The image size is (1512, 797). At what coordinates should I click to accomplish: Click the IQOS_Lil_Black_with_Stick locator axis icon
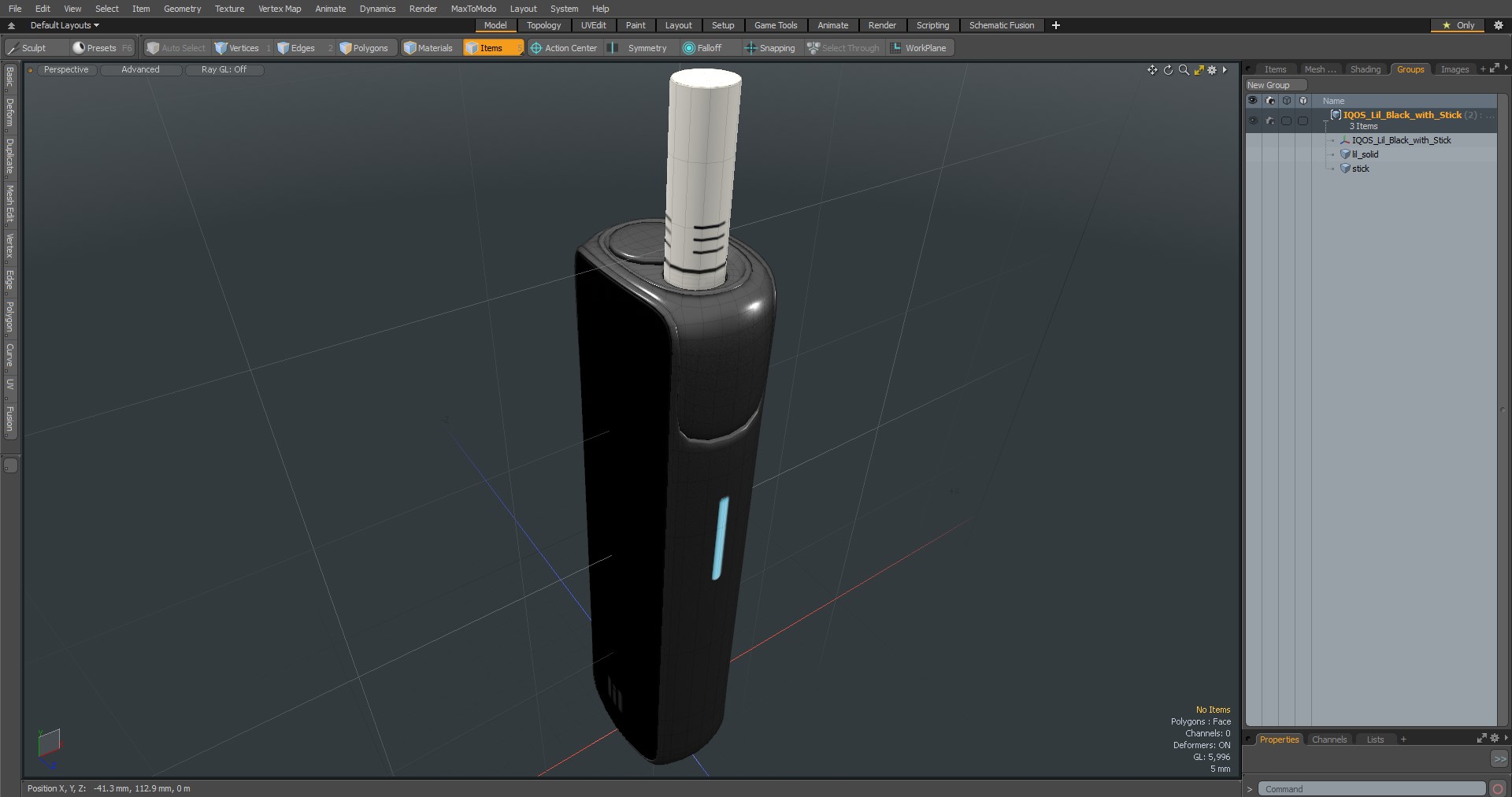pos(1345,140)
